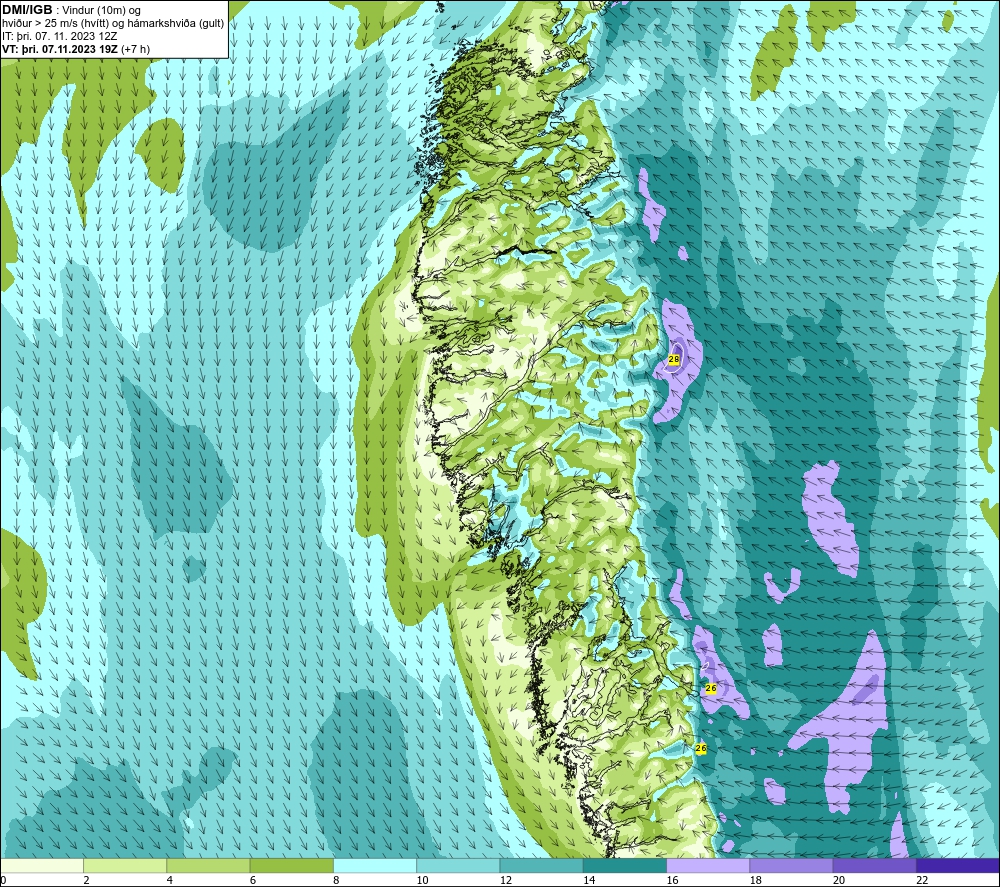Click the scale value "16"
The image size is (1000, 887).
point(672,880)
